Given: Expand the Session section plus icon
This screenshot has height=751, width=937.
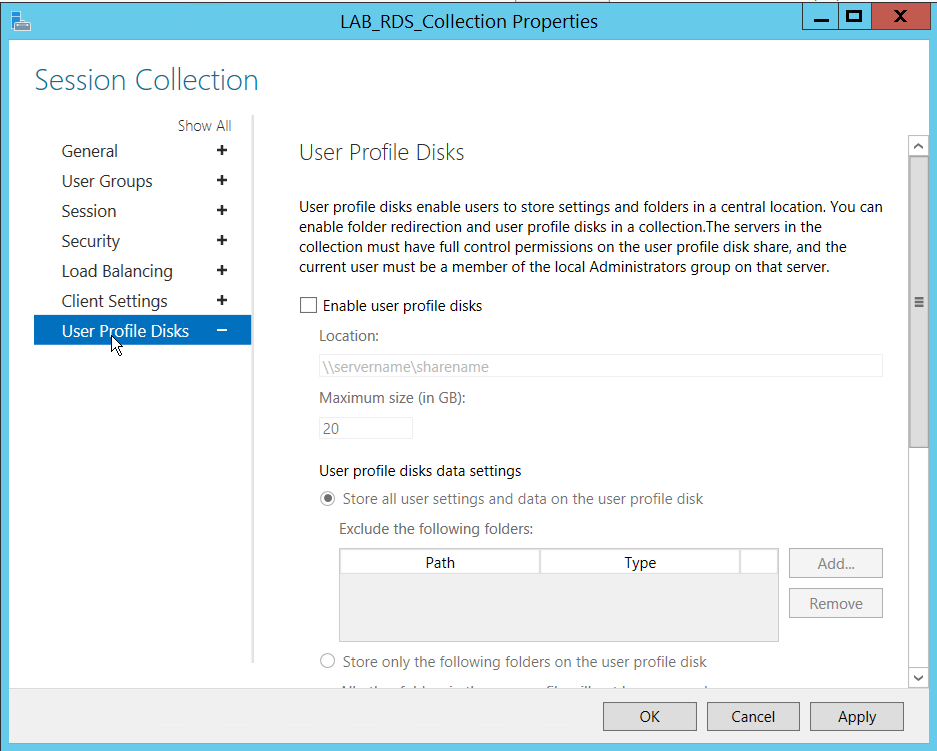Looking at the screenshot, I should point(222,211).
